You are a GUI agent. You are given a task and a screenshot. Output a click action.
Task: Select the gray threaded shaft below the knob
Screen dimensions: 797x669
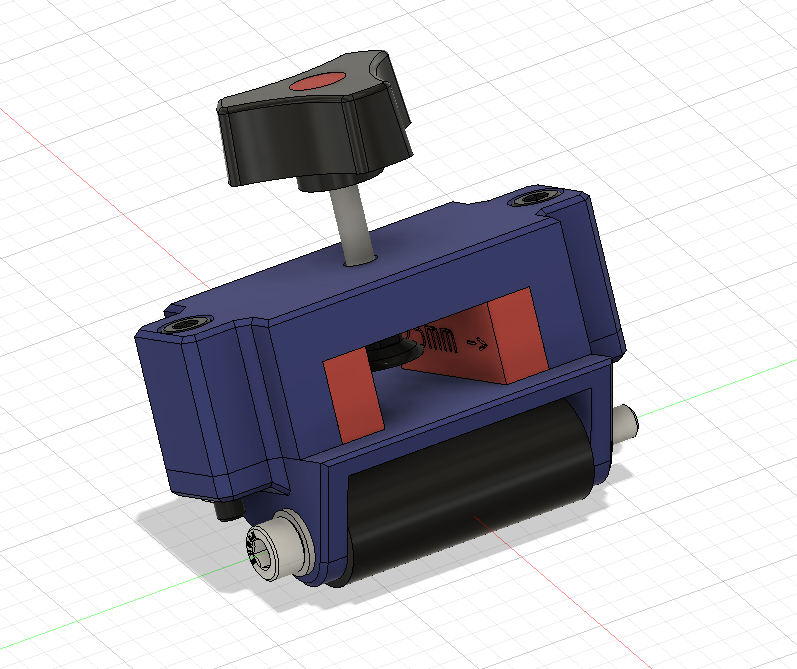click(354, 224)
